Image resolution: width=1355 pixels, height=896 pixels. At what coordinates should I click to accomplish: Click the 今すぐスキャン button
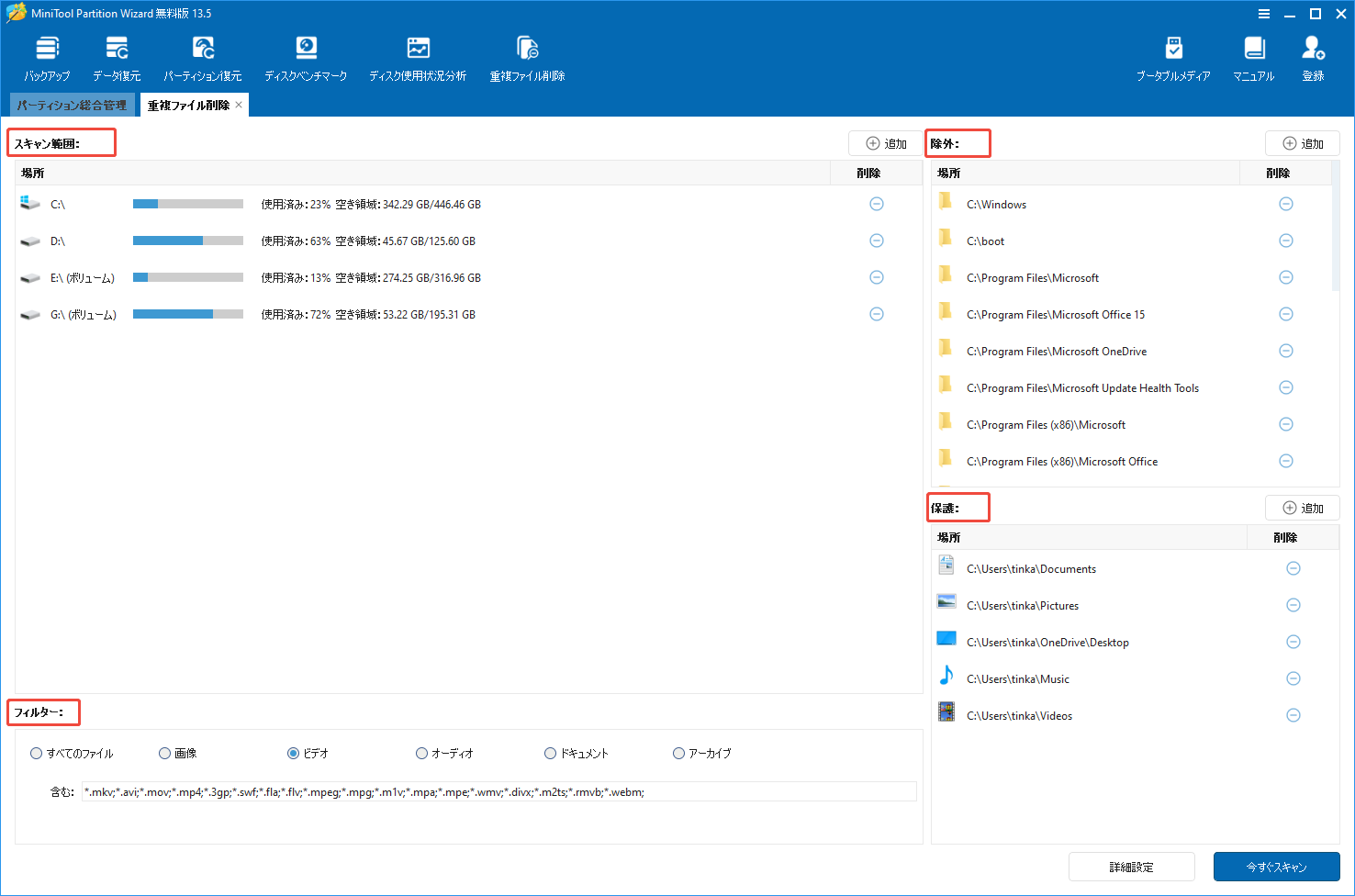point(1276,866)
